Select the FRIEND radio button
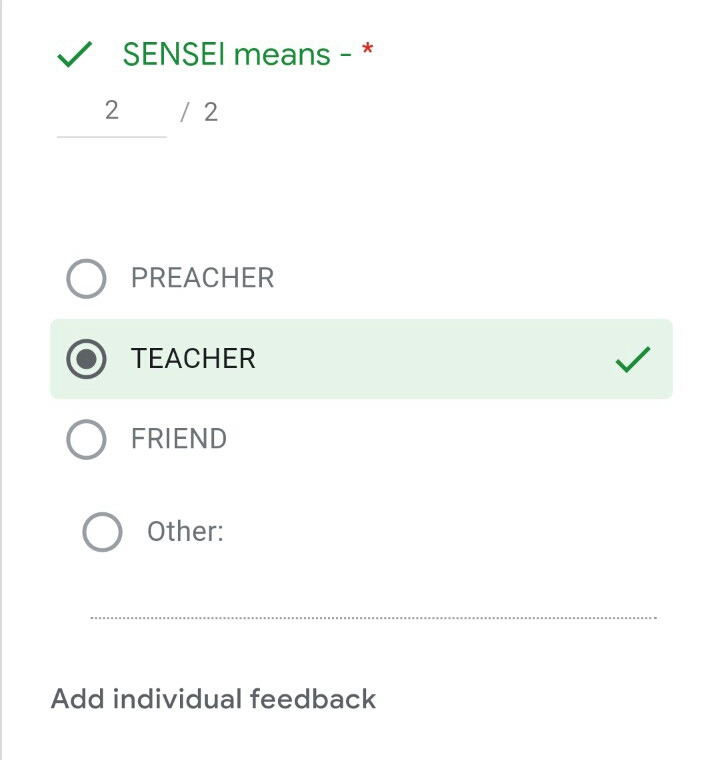The width and height of the screenshot is (720, 760). (x=86, y=439)
